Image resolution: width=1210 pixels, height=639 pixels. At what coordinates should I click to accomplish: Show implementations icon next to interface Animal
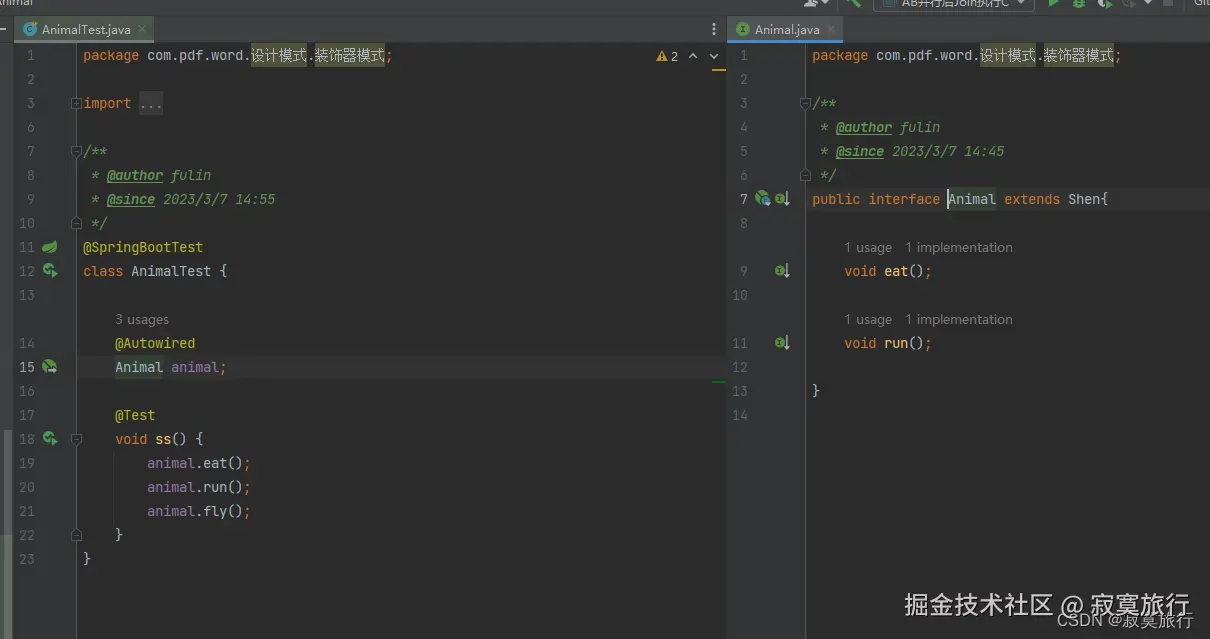[x=783, y=199]
